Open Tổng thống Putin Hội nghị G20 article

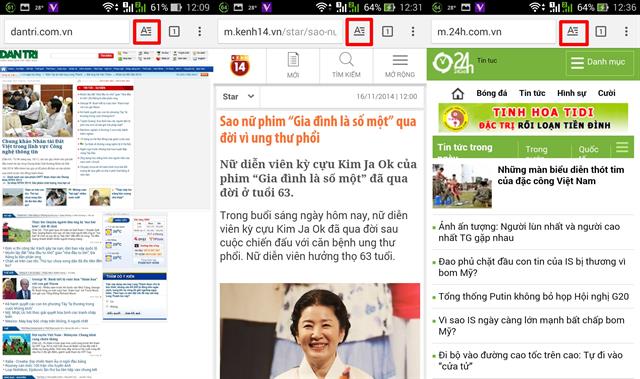coord(533,297)
